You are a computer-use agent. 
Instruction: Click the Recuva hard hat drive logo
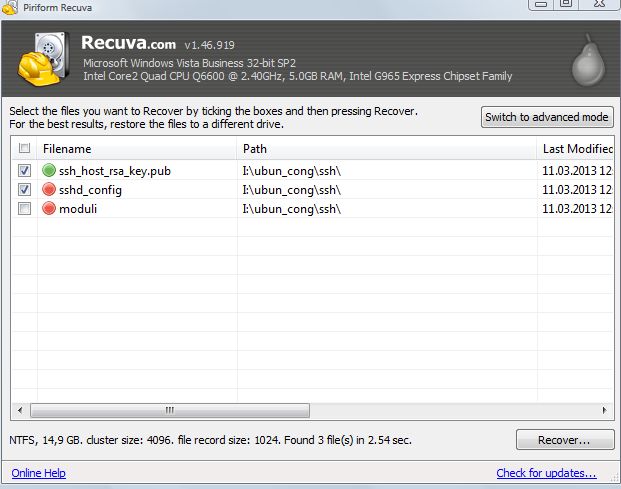pyautogui.click(x=43, y=59)
